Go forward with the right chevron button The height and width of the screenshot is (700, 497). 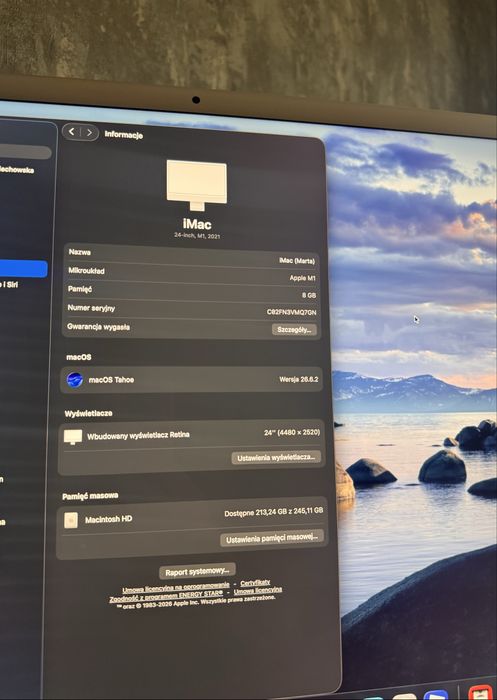(89, 133)
